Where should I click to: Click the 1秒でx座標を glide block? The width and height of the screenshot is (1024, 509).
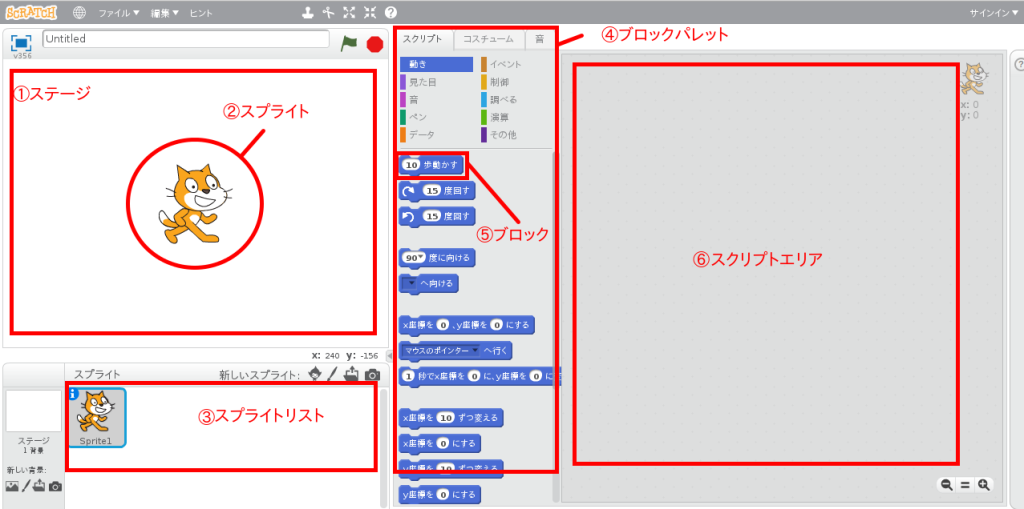[x=479, y=376]
